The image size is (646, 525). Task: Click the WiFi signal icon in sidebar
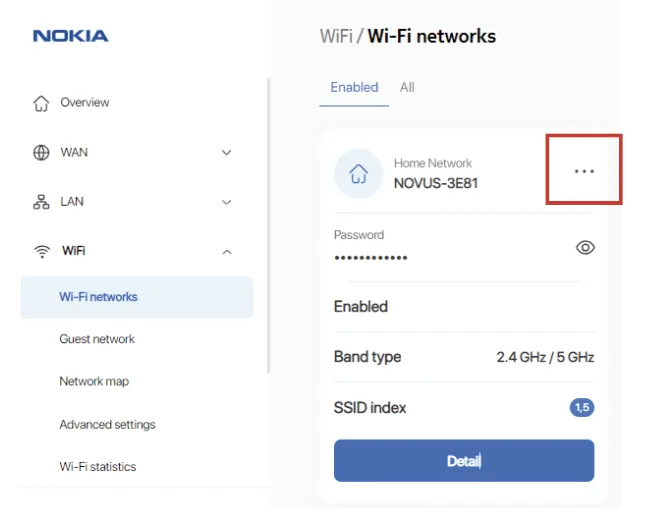[x=41, y=251]
